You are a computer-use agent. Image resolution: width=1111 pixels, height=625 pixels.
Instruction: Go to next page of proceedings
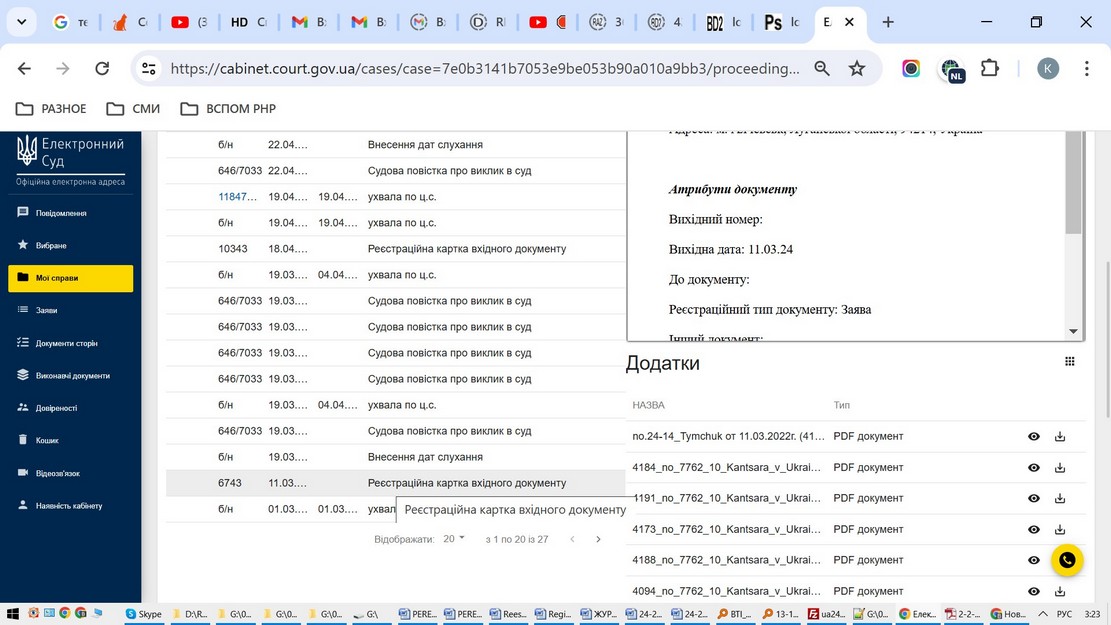(x=598, y=539)
